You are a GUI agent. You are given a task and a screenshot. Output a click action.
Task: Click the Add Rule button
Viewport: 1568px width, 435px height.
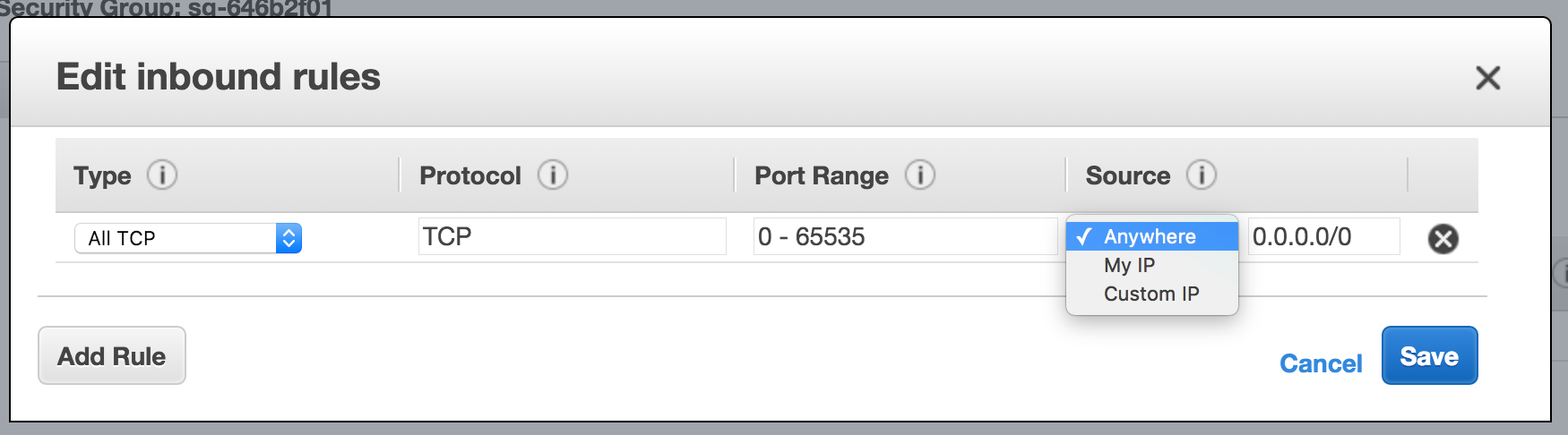click(112, 355)
